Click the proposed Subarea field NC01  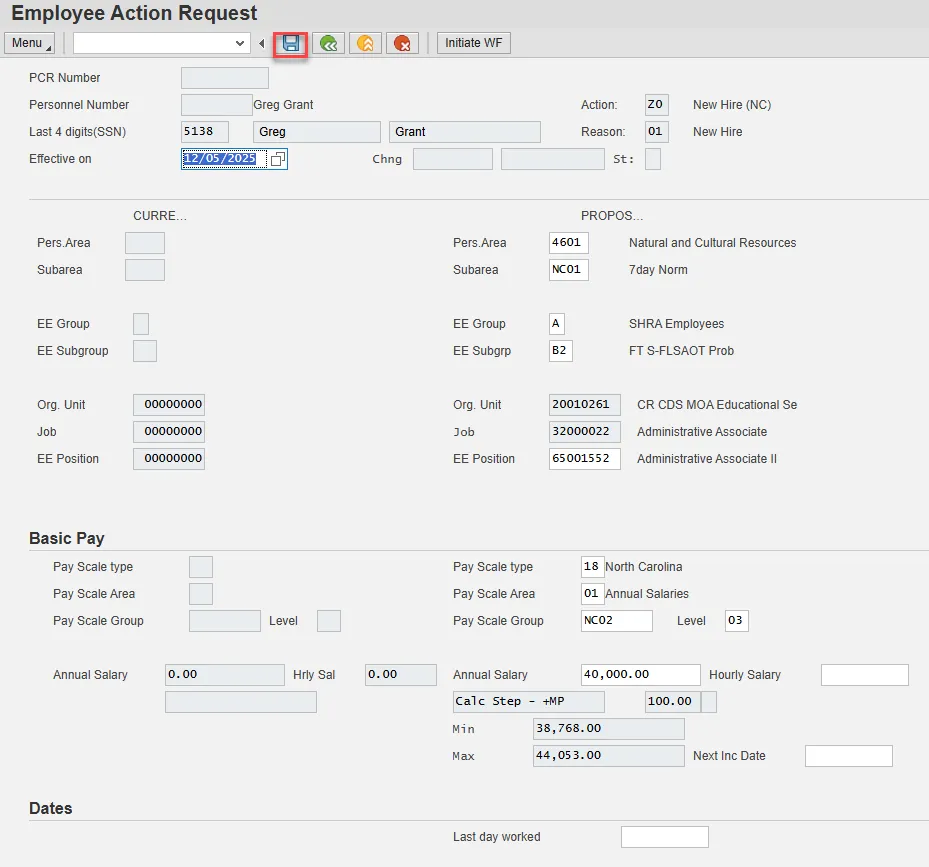click(568, 270)
